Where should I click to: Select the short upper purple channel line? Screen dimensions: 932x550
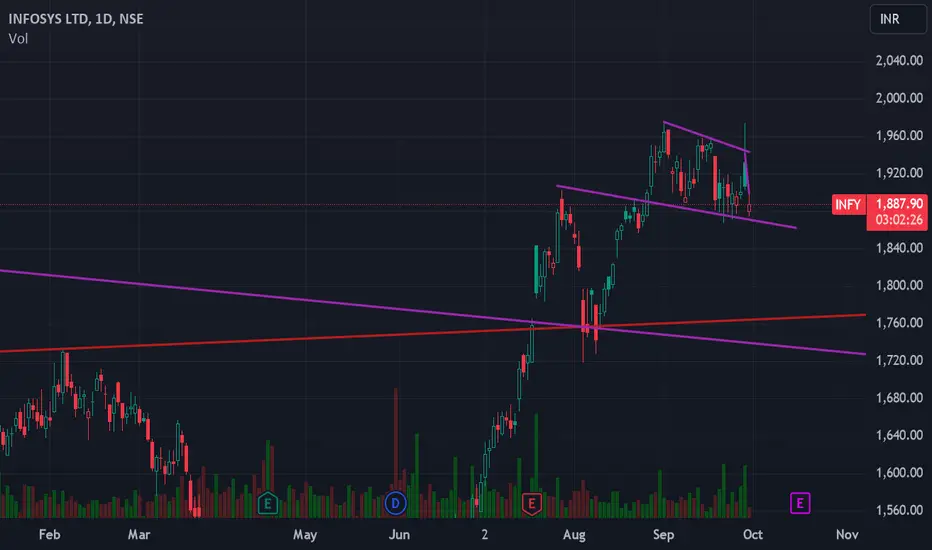pos(706,137)
